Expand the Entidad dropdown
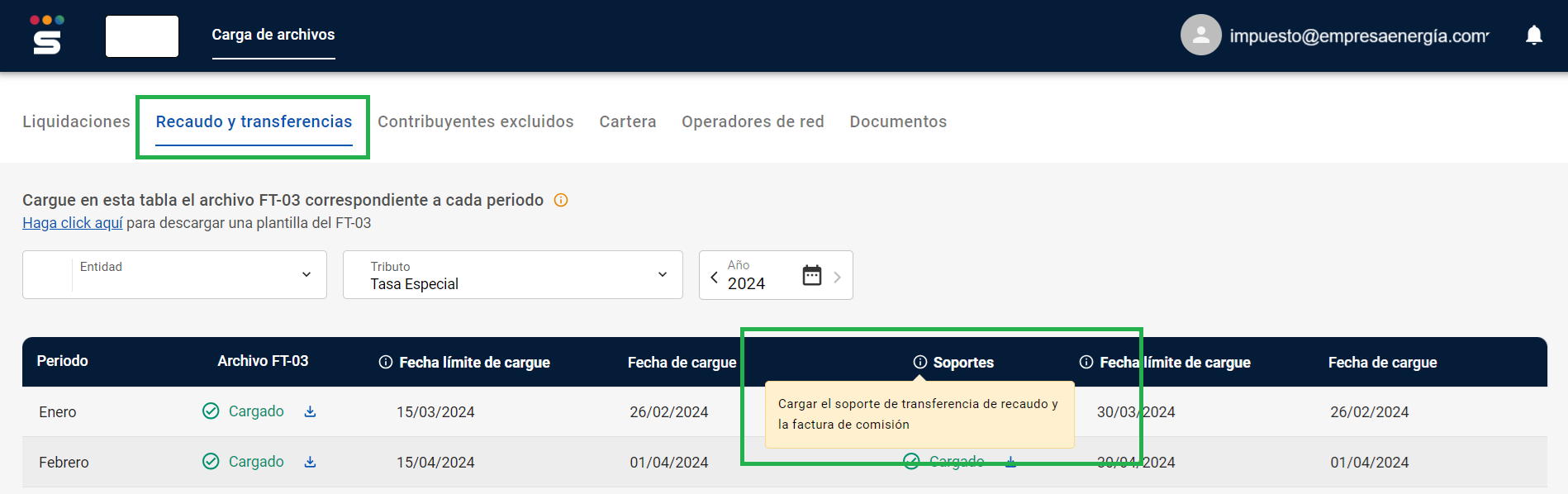The image size is (1568, 494). pos(306,274)
